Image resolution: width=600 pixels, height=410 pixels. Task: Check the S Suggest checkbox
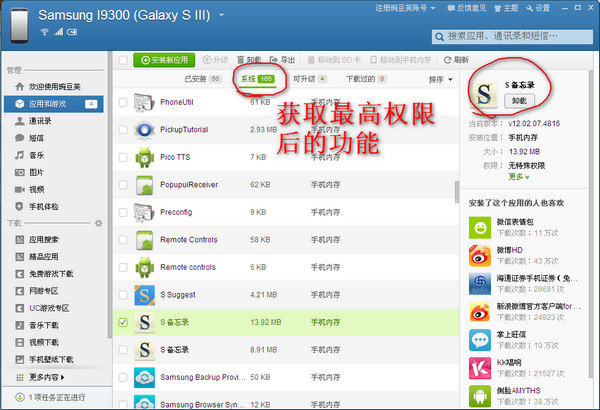click(123, 295)
